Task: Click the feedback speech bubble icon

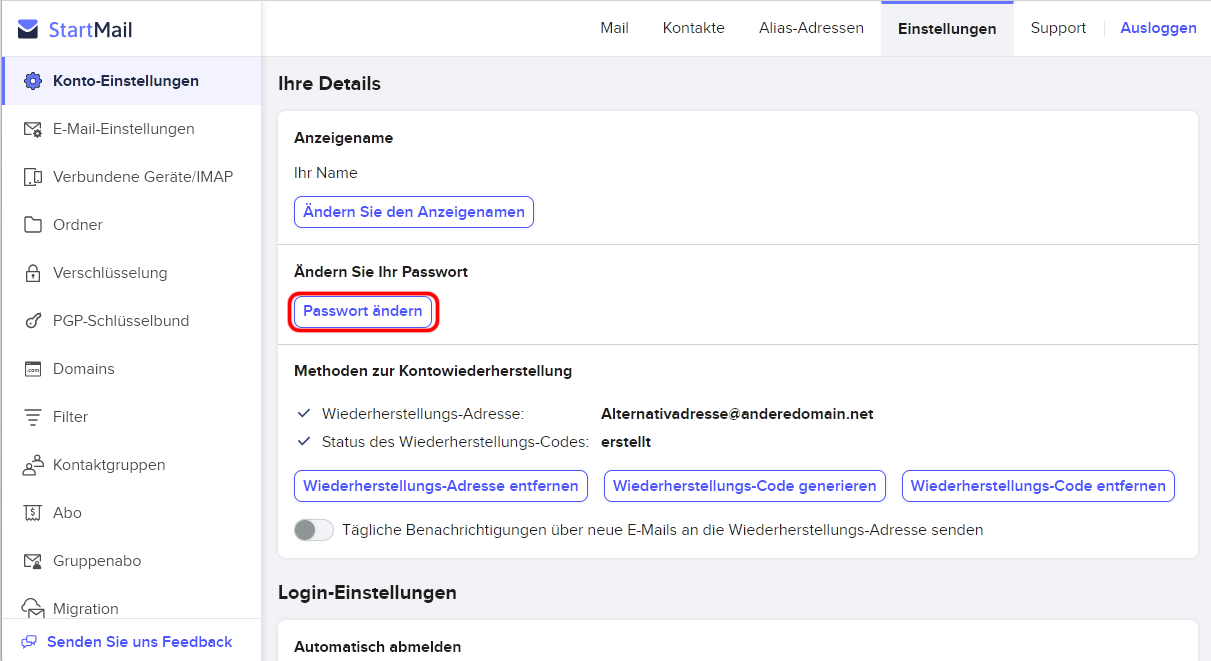Action: 29,642
